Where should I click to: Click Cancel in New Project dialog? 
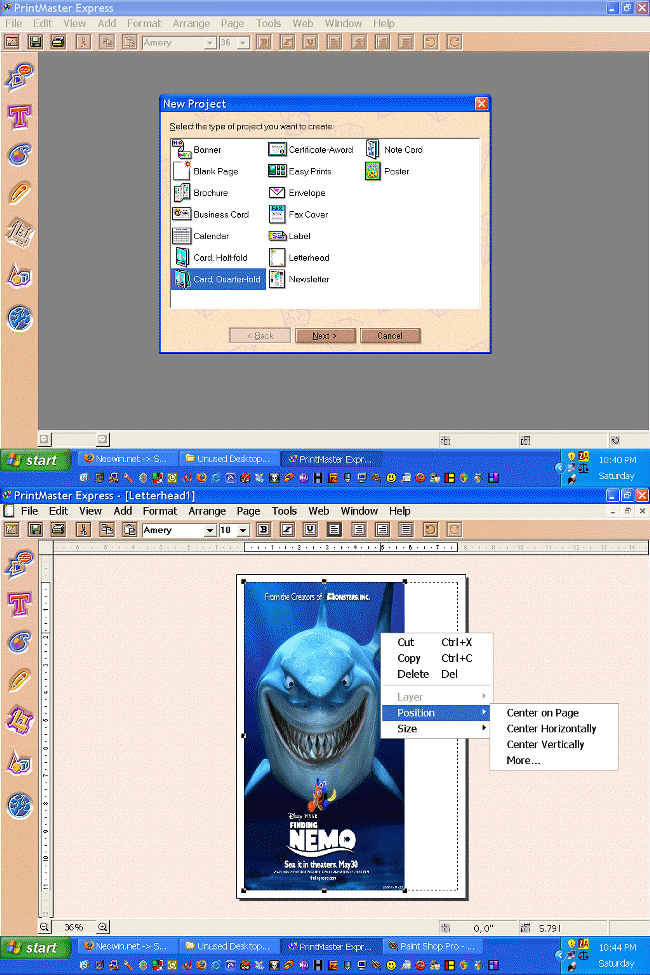pyautogui.click(x=390, y=336)
